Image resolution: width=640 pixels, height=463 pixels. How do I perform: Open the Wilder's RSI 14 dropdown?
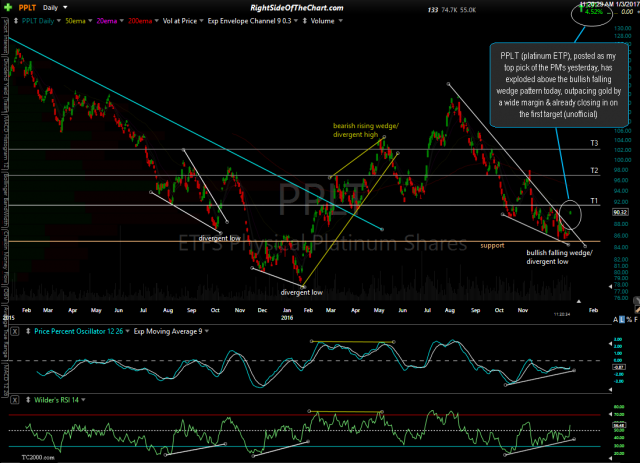[x=83, y=400]
